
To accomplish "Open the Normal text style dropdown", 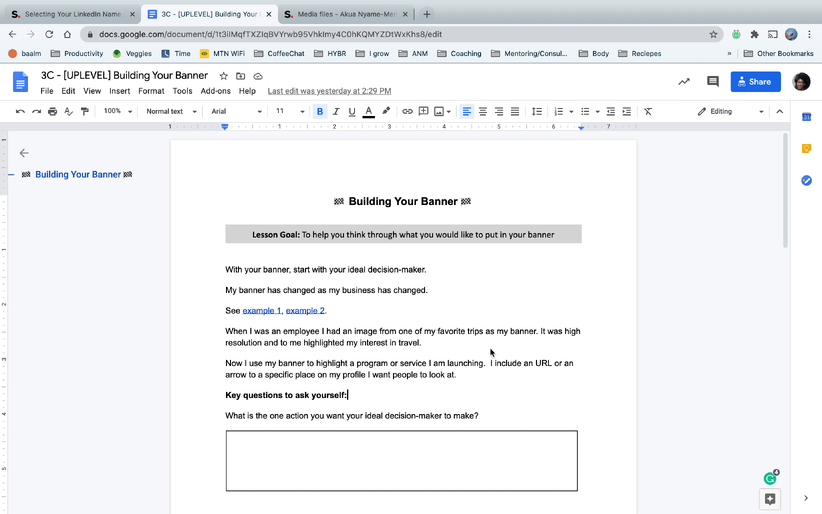I will (171, 111).
